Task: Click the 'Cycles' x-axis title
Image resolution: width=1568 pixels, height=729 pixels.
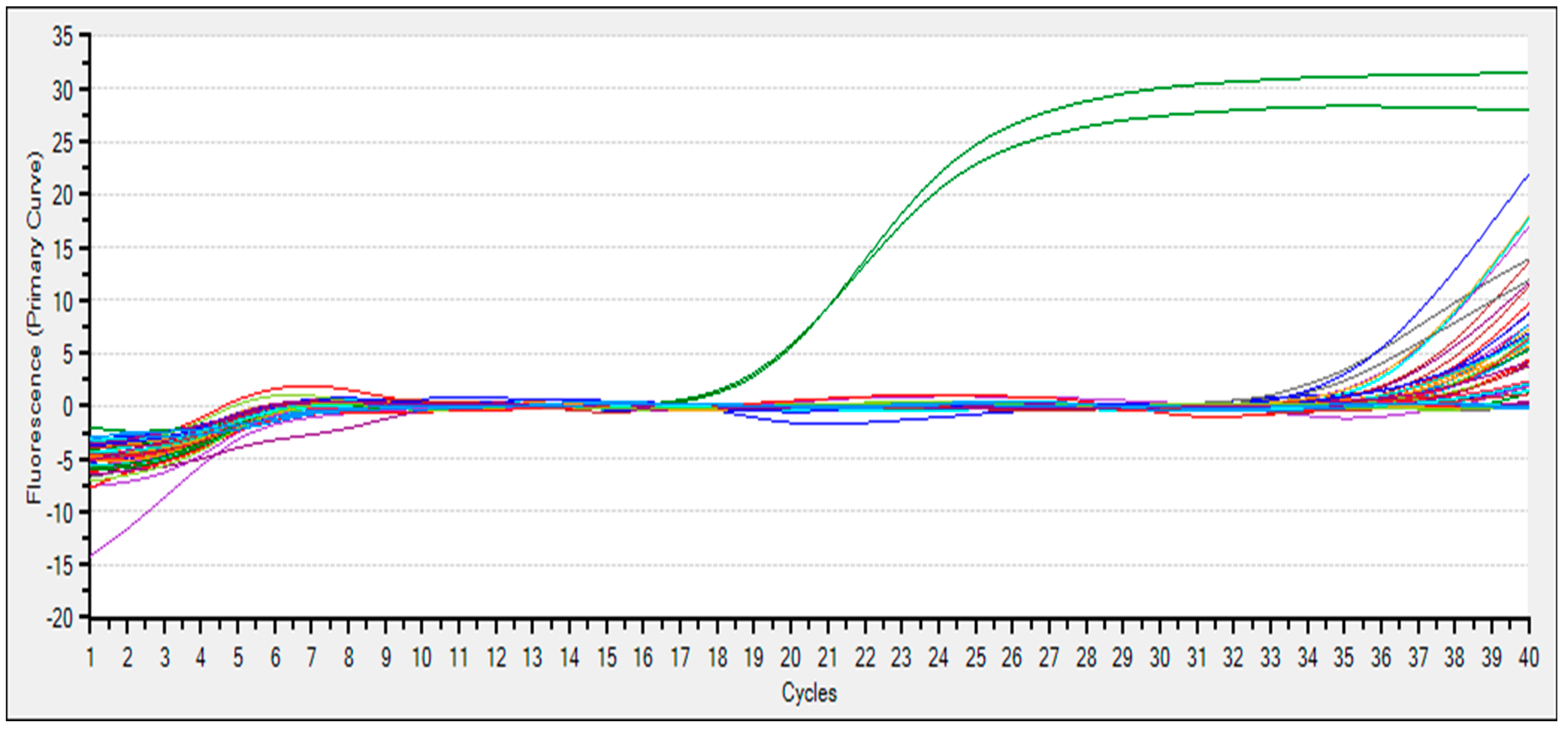Action: coord(809,692)
